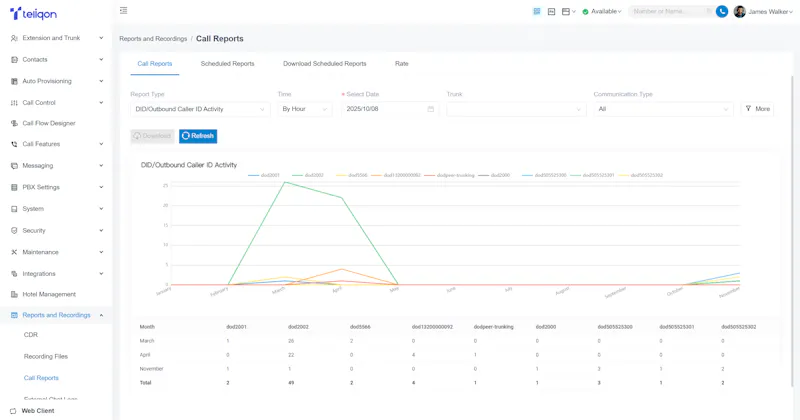Click James Walker's profile avatar
Image resolution: width=800 pixels, height=420 pixels.
tap(739, 11)
